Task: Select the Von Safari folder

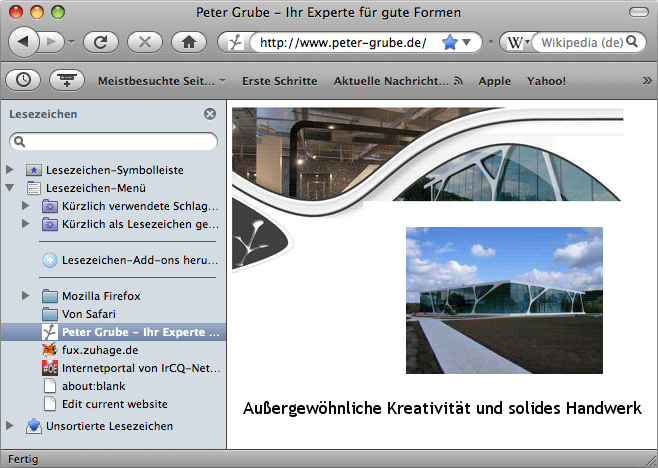Action: click(79, 314)
